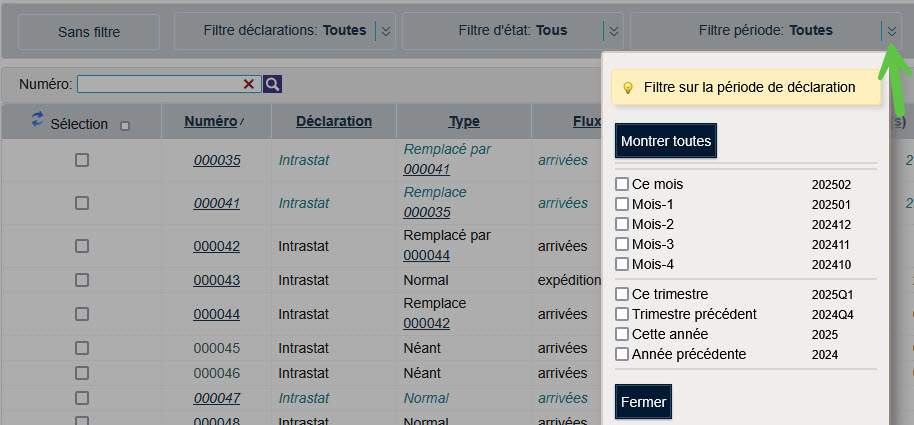Tick the Mois-4 checkbox
Screen dimensions: 914x425
tap(622, 264)
